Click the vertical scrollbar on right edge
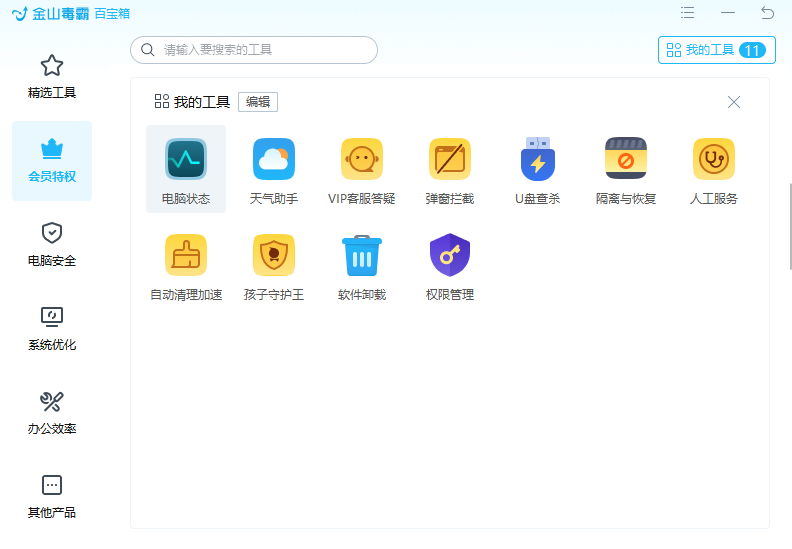This screenshot has width=792, height=549. point(789,227)
